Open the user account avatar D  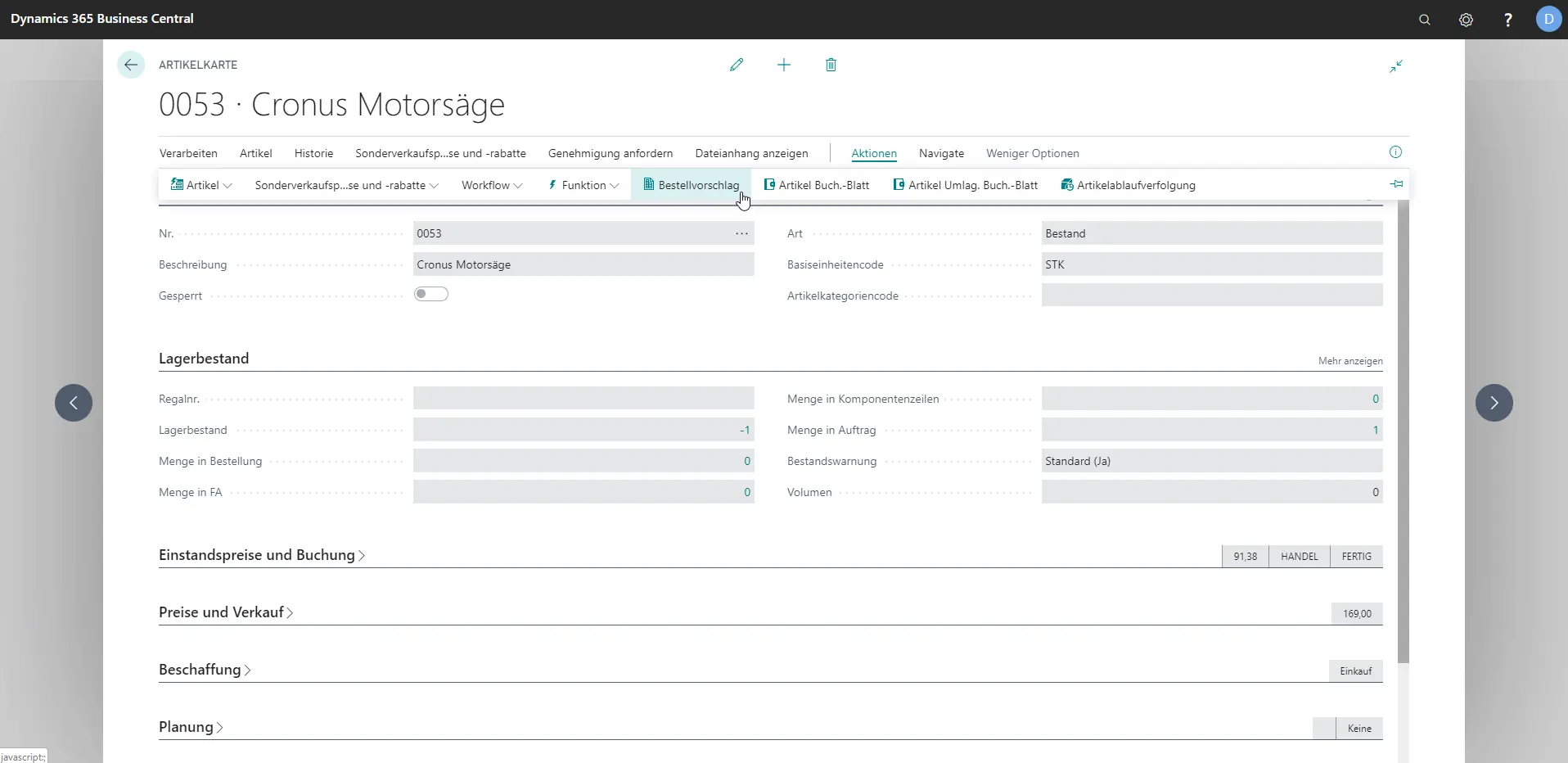pyautogui.click(x=1548, y=19)
